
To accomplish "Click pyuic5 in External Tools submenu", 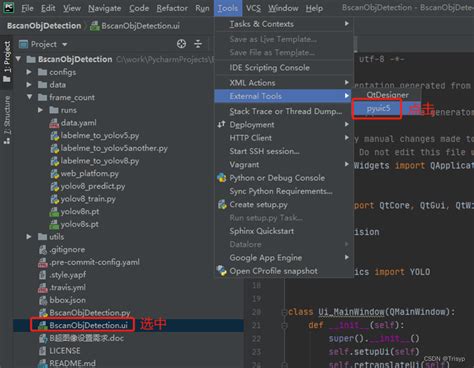I will coord(378,108).
